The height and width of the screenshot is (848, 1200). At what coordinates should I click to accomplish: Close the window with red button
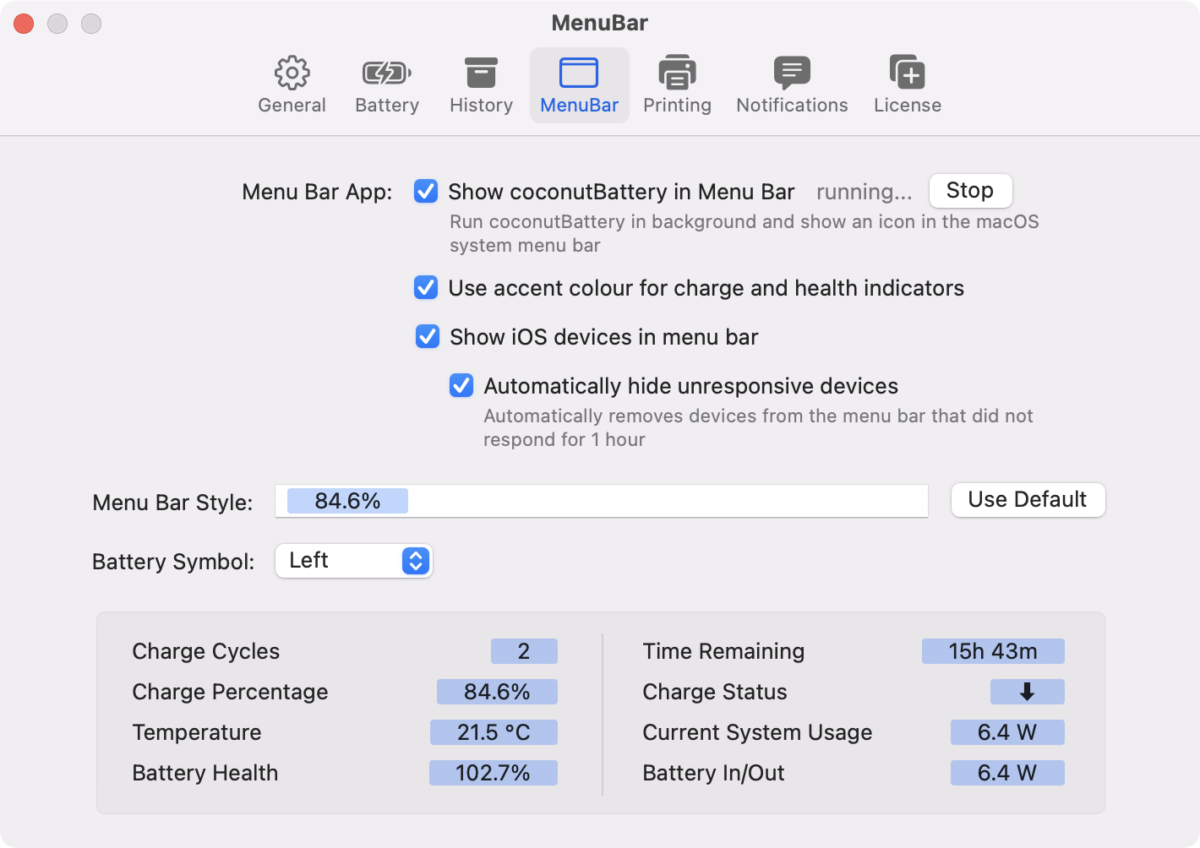click(x=24, y=23)
